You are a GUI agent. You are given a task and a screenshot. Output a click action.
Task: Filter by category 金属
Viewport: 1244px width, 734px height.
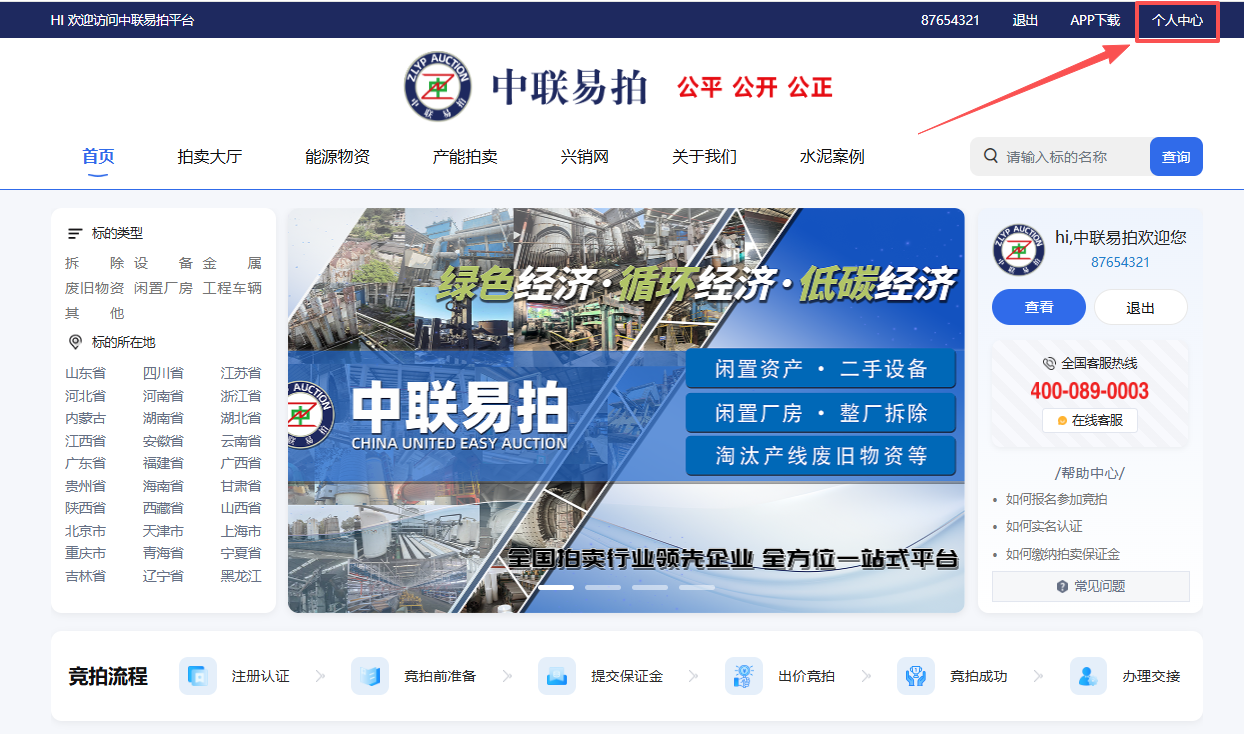(232, 263)
